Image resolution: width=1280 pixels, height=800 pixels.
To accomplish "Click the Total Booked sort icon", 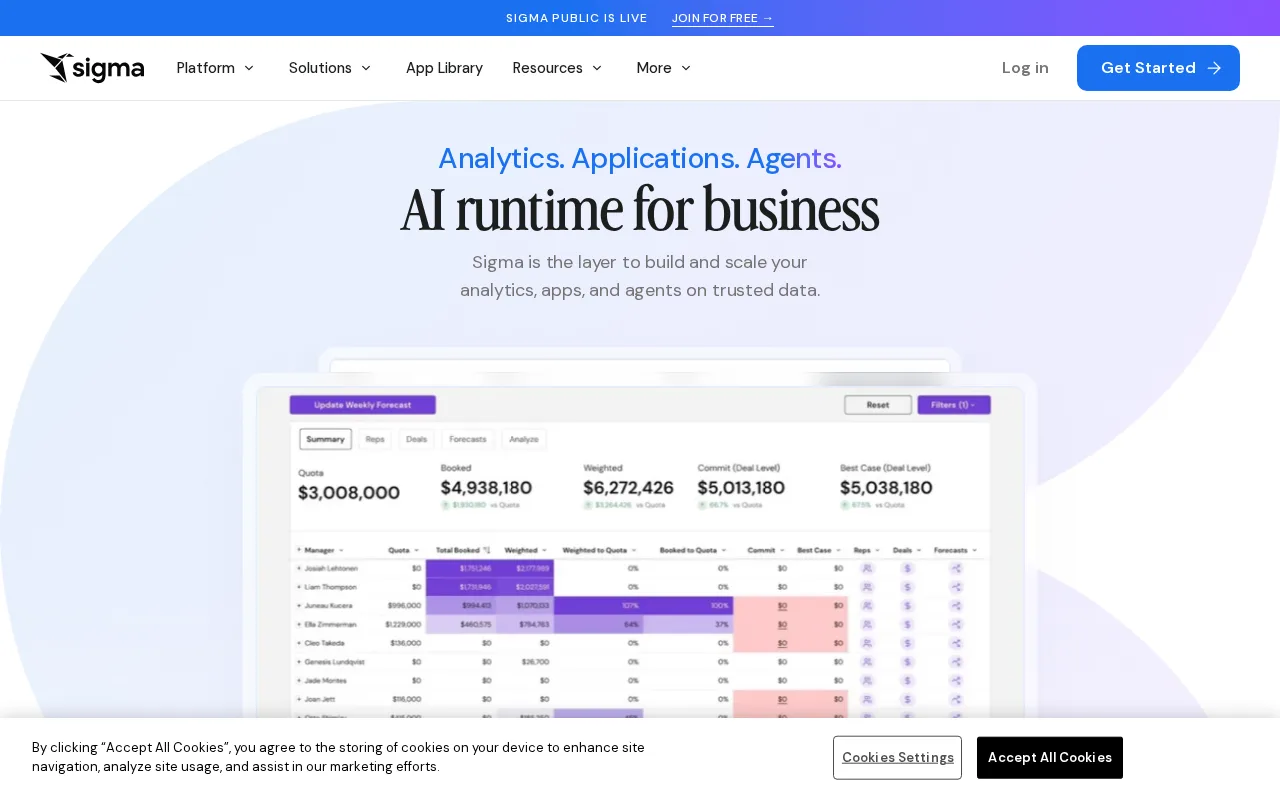I will [x=487, y=550].
